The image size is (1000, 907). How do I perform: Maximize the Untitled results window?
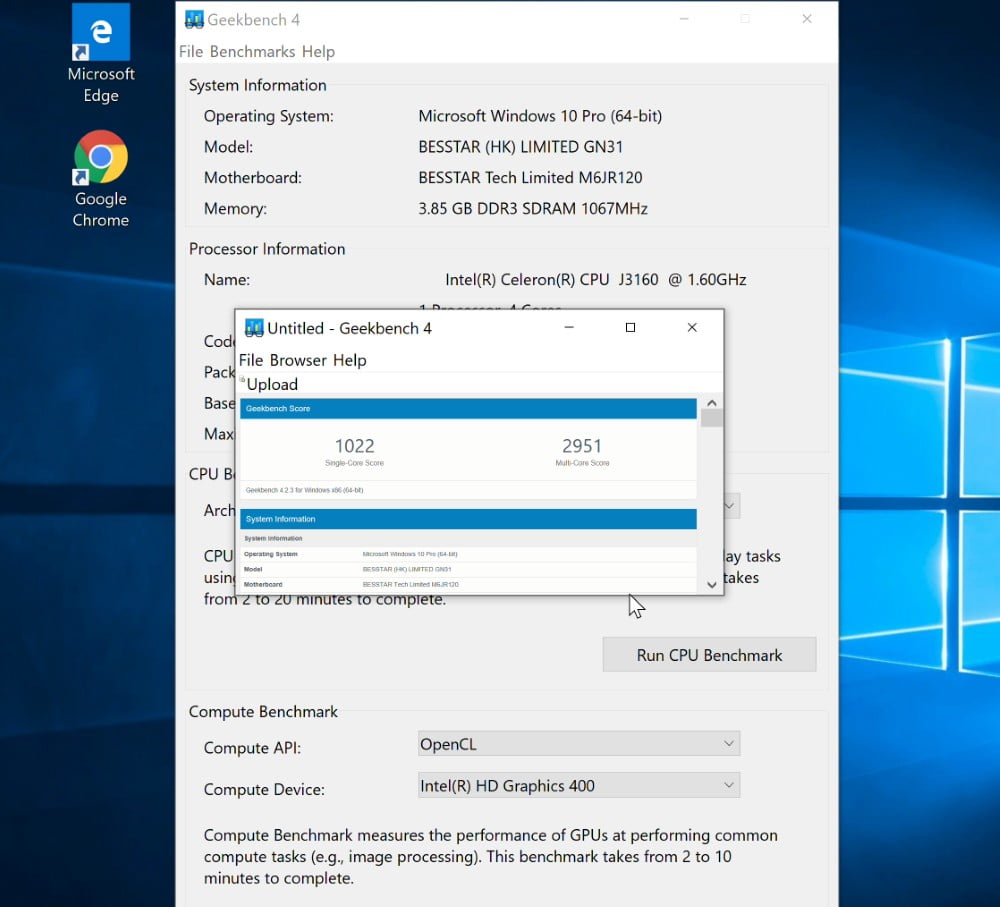coord(630,327)
